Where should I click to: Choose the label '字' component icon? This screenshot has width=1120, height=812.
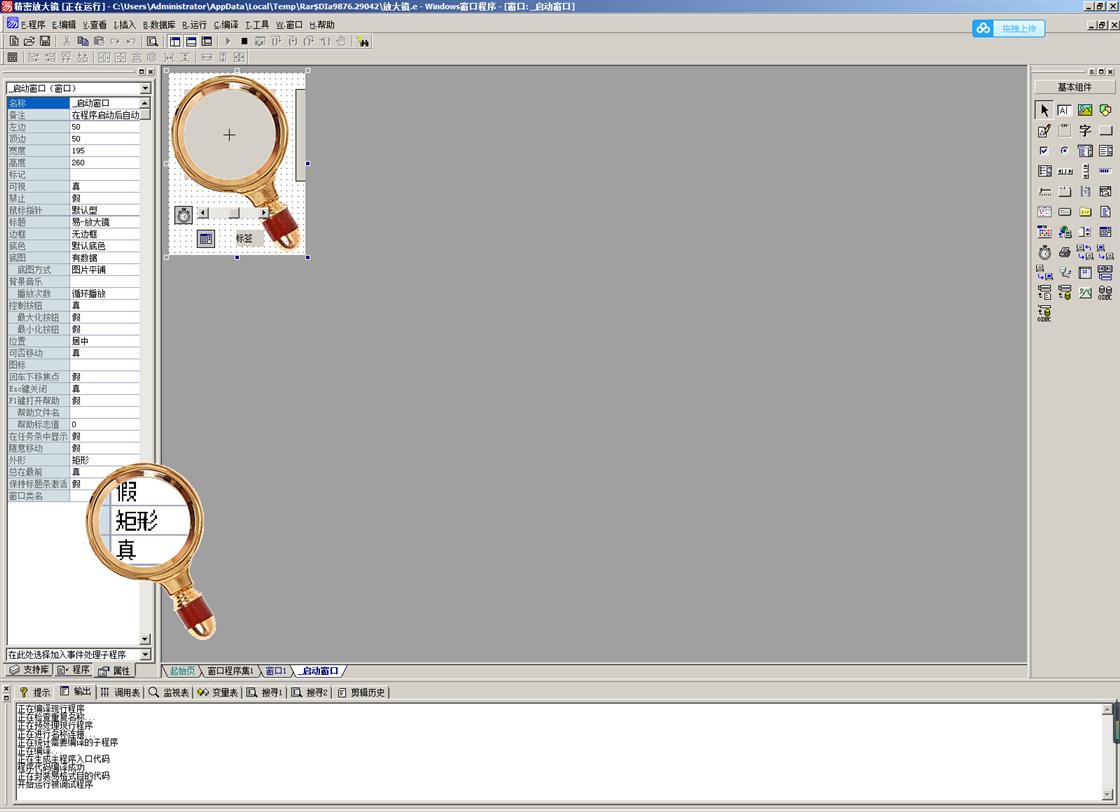pyautogui.click(x=1085, y=131)
